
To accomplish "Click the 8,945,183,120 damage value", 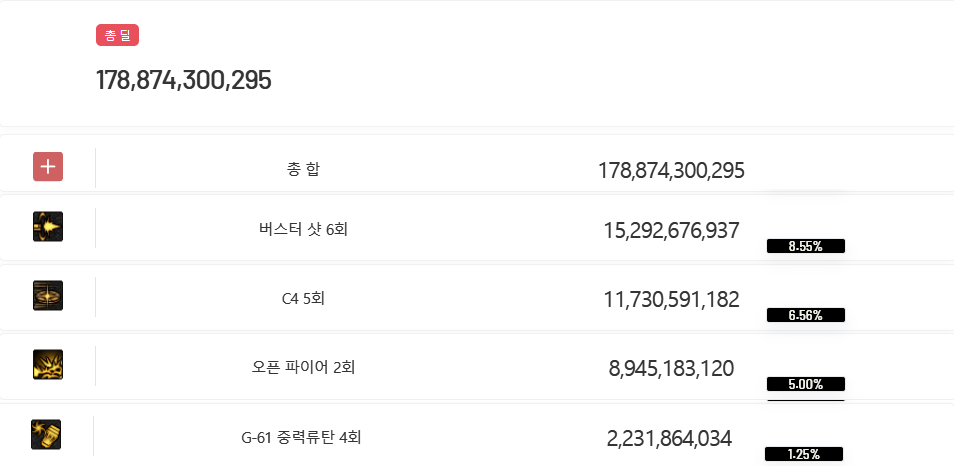I will (x=672, y=369).
